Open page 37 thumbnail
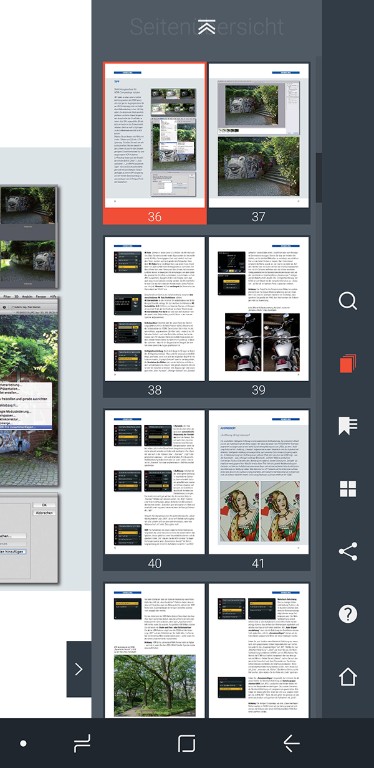This screenshot has height=768, width=374. tap(259, 143)
